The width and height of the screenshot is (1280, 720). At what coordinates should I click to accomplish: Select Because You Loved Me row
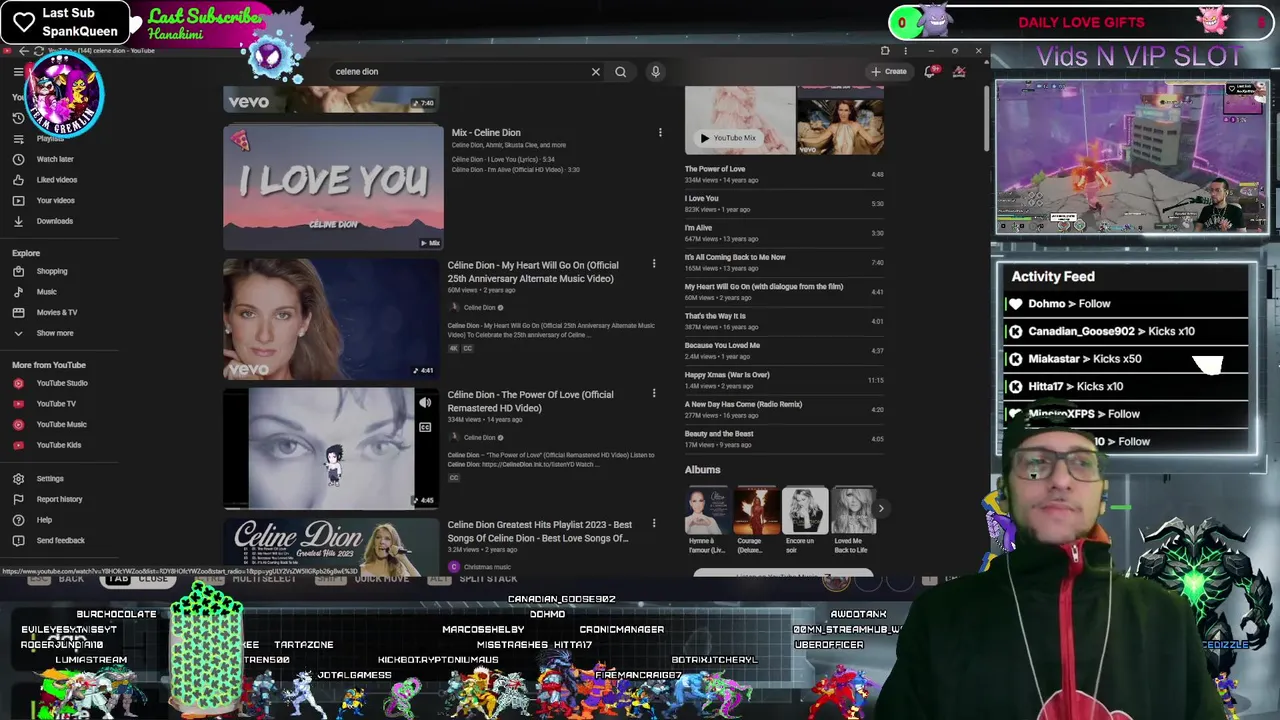(784, 351)
